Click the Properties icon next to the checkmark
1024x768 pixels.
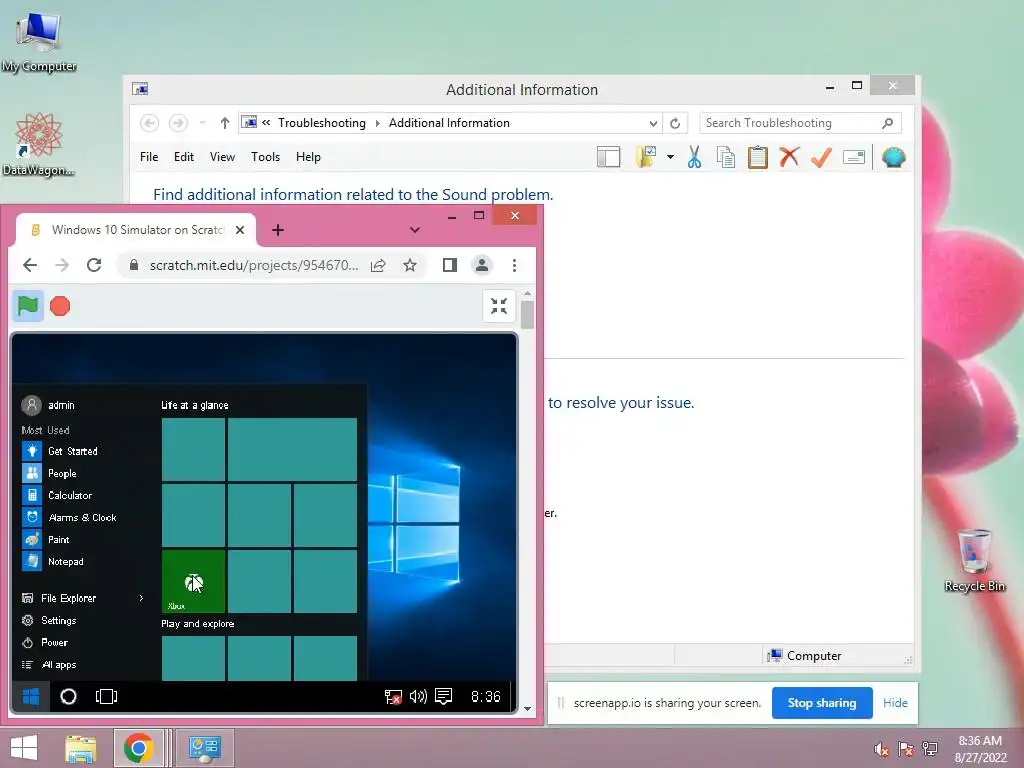(854, 157)
